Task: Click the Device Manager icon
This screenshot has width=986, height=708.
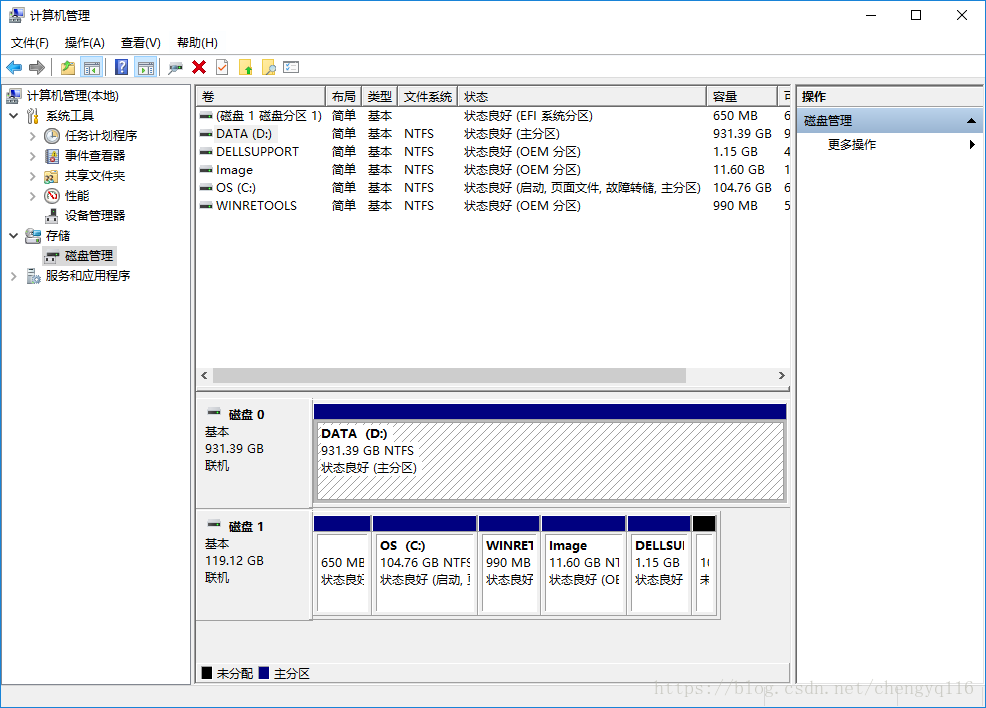Action: click(52, 216)
